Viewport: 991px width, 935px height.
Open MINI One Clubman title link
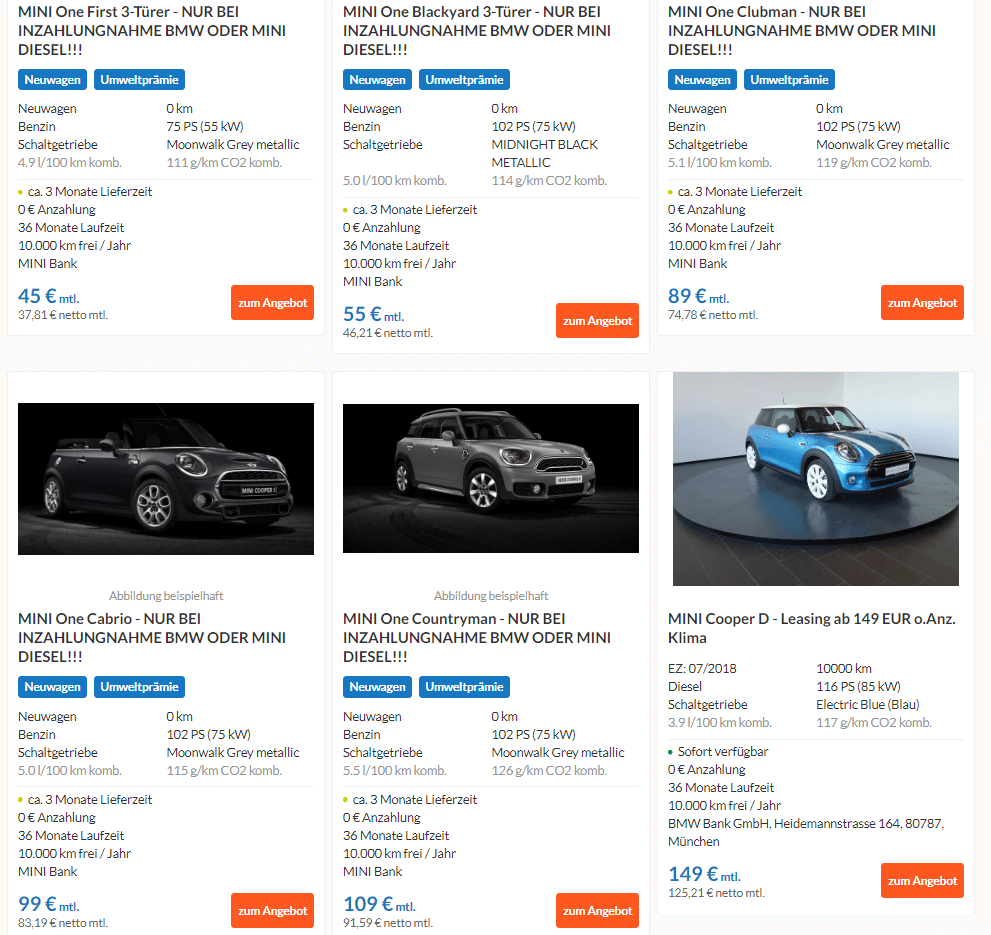(801, 30)
